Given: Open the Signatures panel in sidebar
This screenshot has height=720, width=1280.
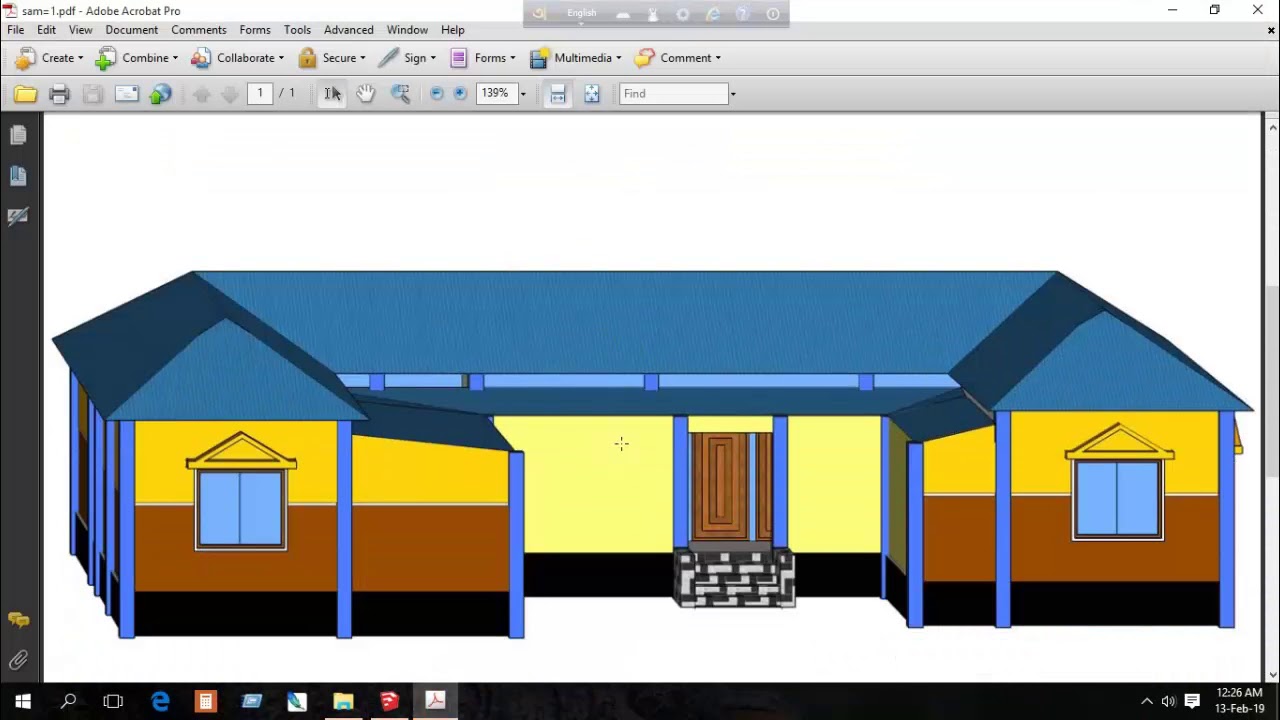Looking at the screenshot, I should [18, 216].
